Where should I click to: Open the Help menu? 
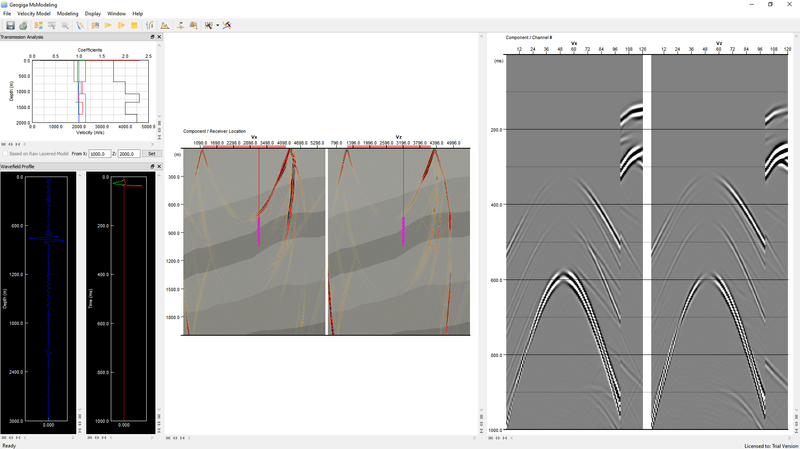138,14
